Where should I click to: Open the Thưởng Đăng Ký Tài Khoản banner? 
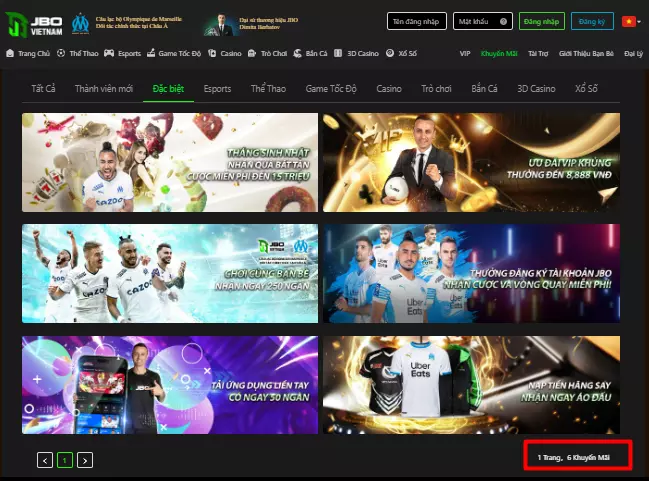[471, 273]
